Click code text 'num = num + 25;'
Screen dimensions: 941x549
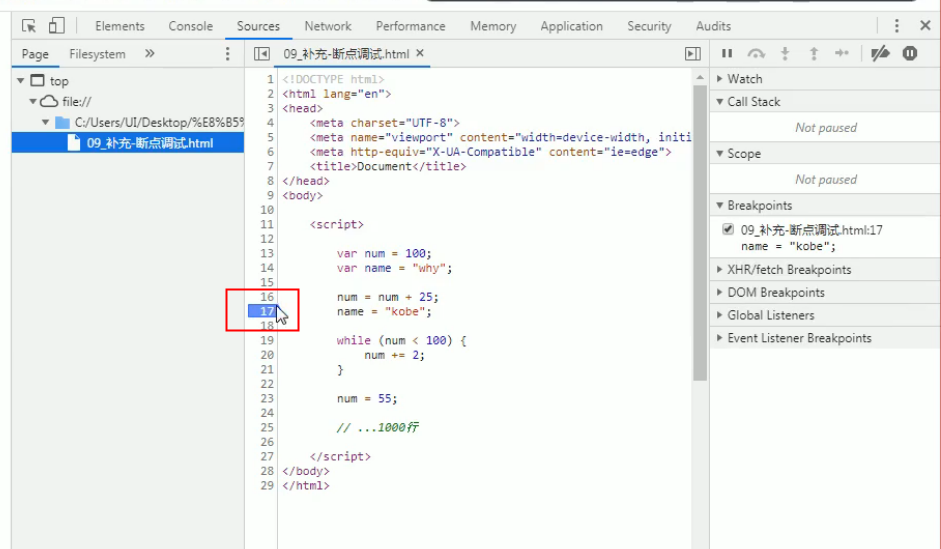[388, 296]
